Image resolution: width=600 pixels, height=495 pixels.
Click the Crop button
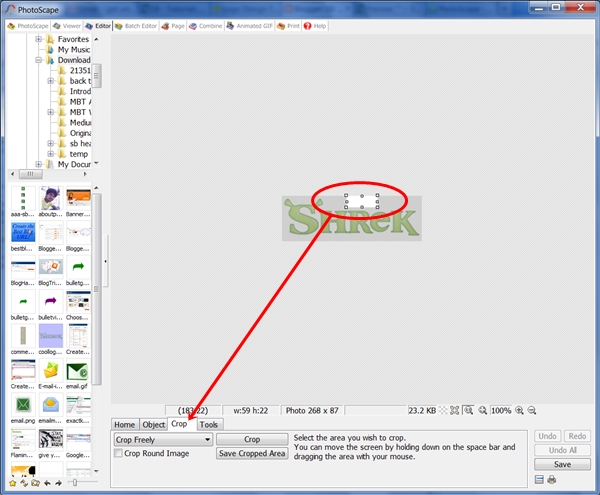point(252,440)
